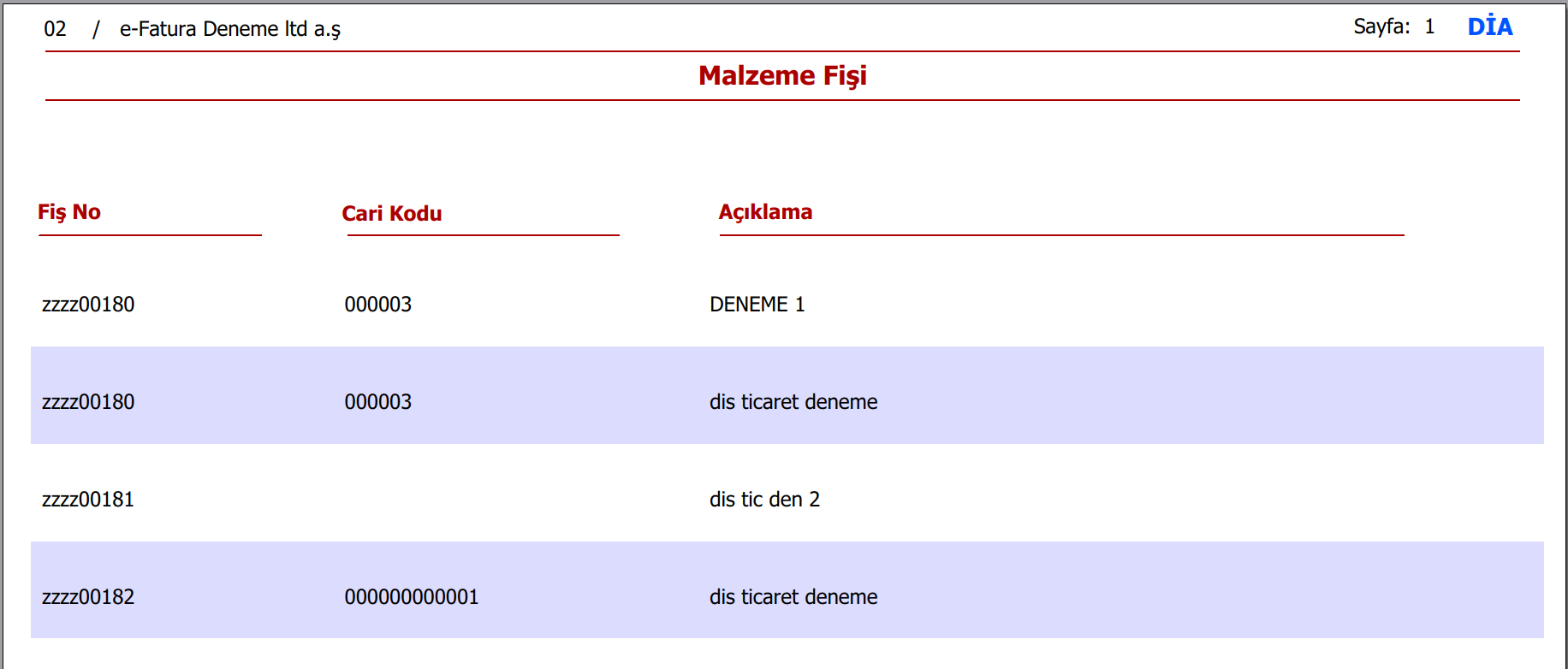Click the Fiş No of the DENEME 1 row
Viewport: 1568px width, 669px height.
[x=88, y=305]
